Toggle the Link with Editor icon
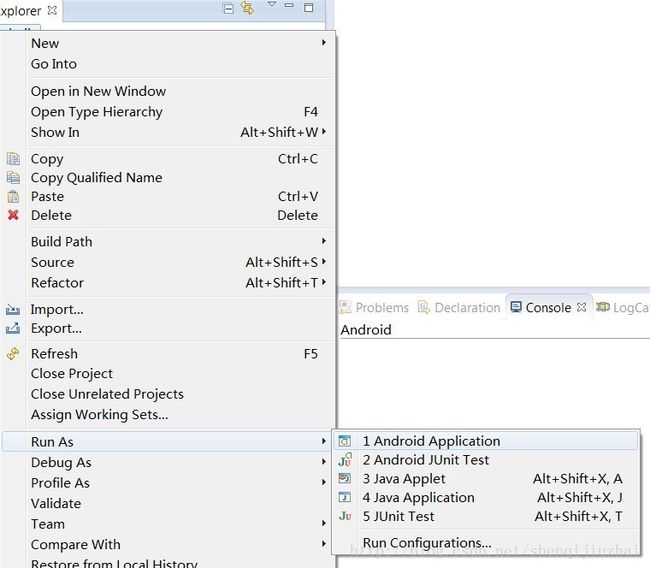The width and height of the screenshot is (650, 568). (x=247, y=8)
